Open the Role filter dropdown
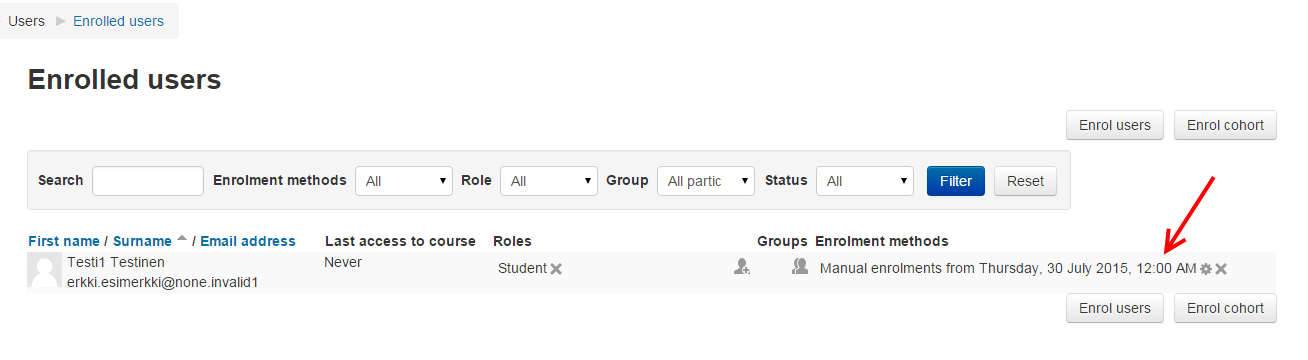Screen dimensions: 1308x360 point(549,181)
